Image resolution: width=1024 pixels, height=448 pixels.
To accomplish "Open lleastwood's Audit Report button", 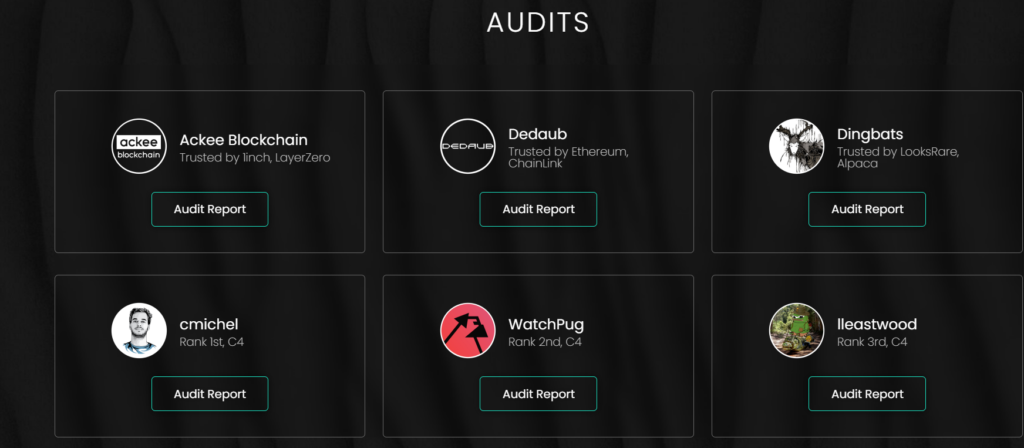I will (x=867, y=394).
